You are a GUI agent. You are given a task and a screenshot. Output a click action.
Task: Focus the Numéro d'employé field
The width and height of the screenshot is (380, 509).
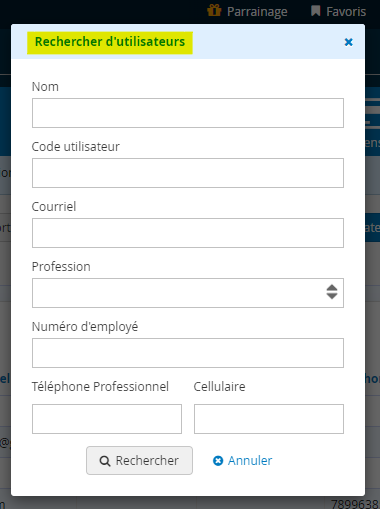click(188, 353)
